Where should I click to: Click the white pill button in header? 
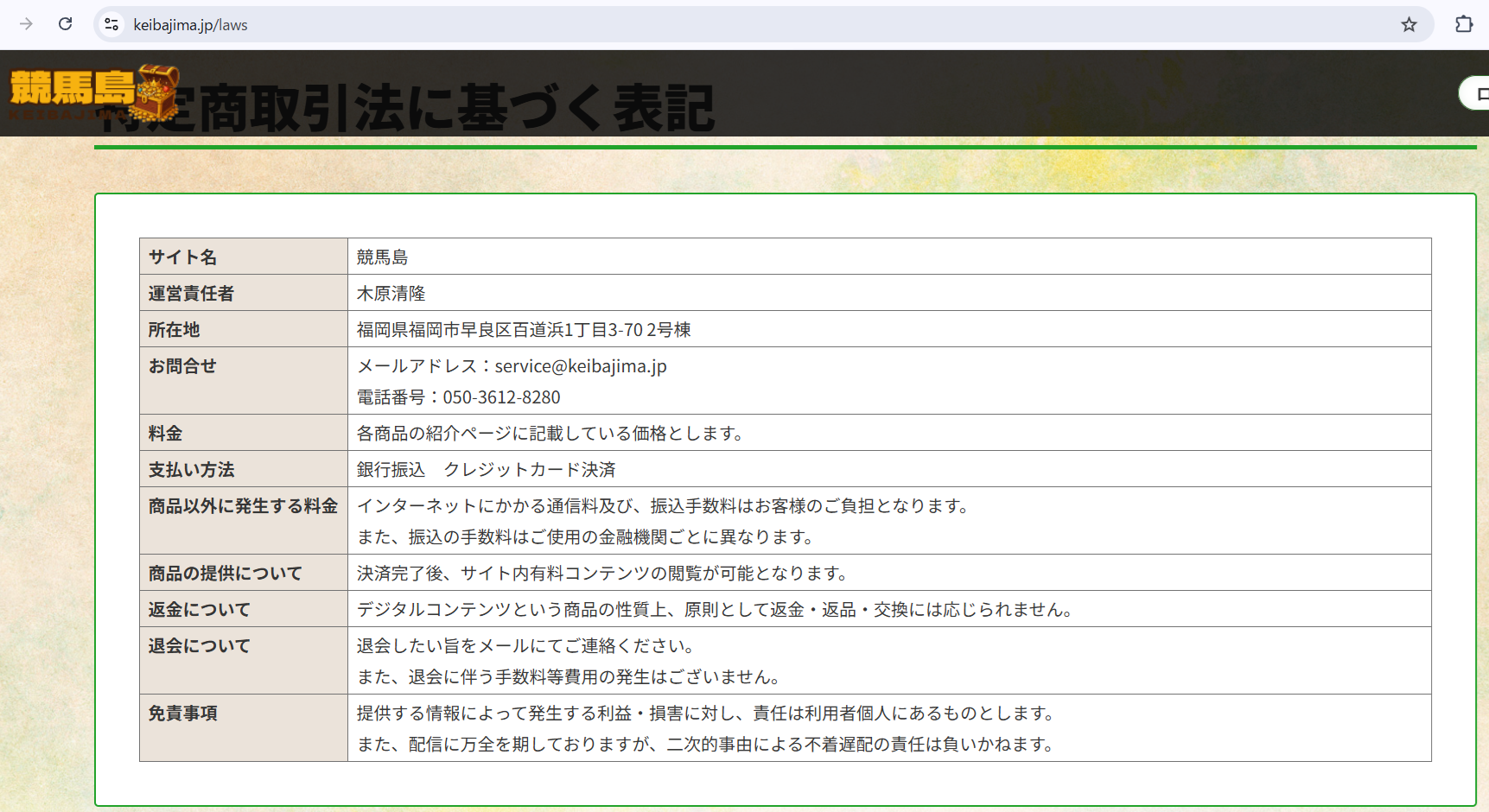tap(1476, 93)
